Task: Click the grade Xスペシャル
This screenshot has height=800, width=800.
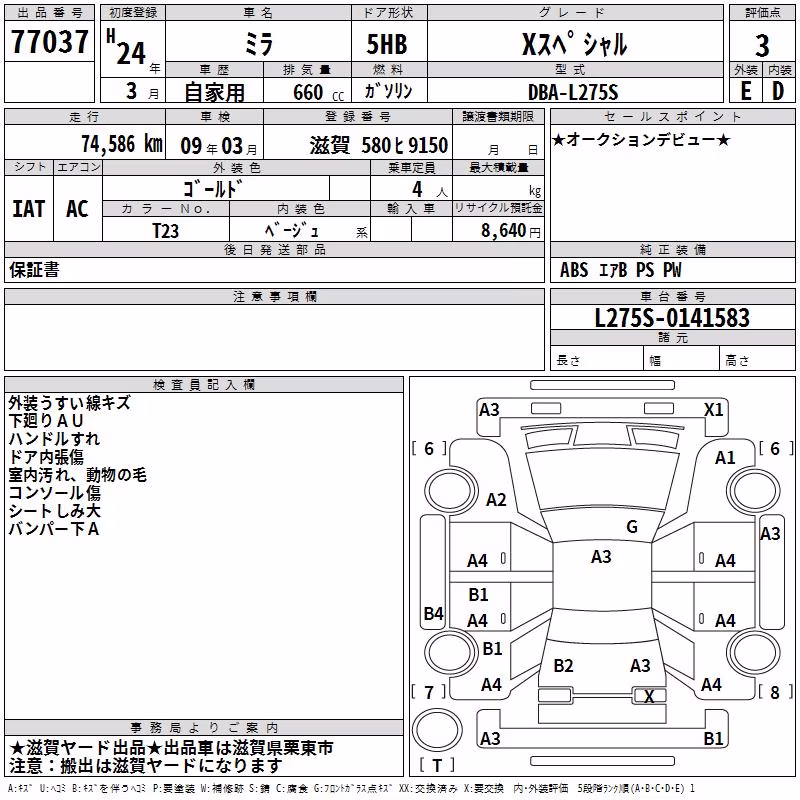Action: click(574, 44)
